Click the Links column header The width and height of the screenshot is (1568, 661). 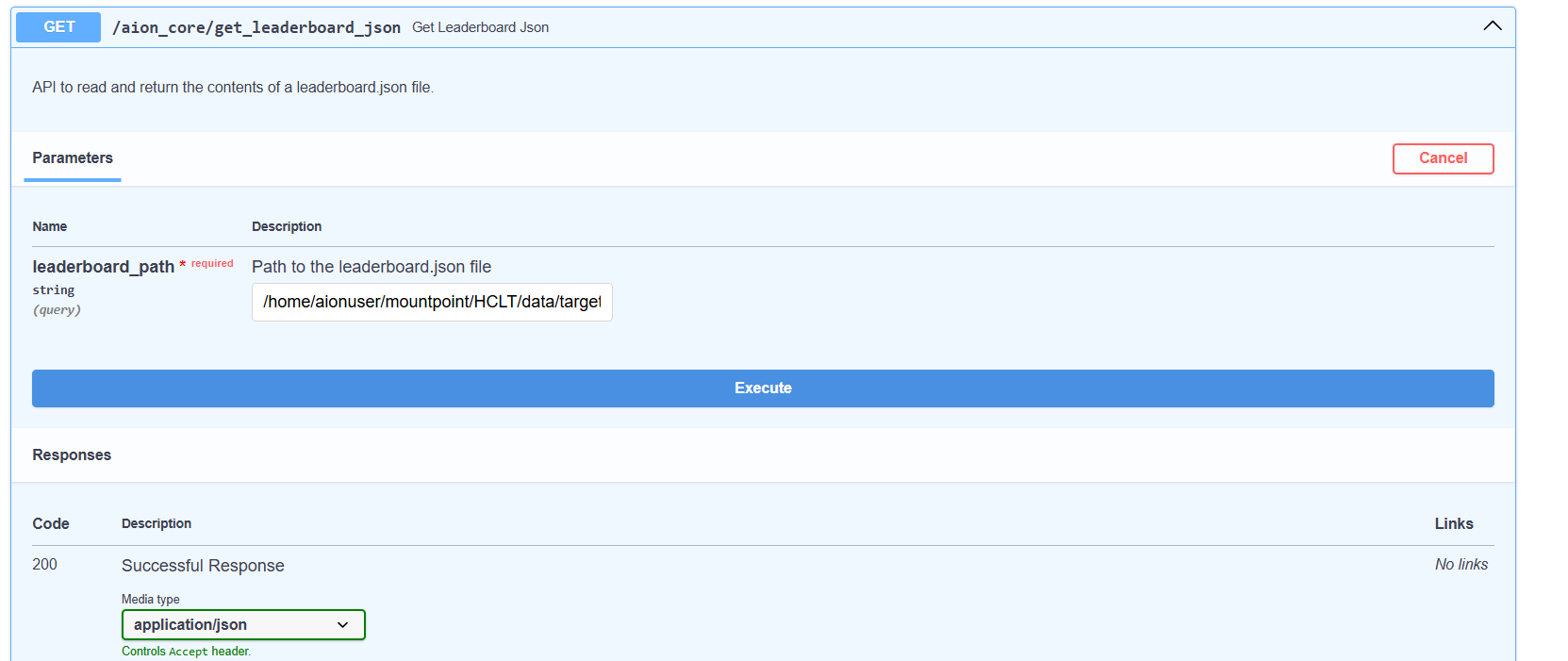(1453, 523)
